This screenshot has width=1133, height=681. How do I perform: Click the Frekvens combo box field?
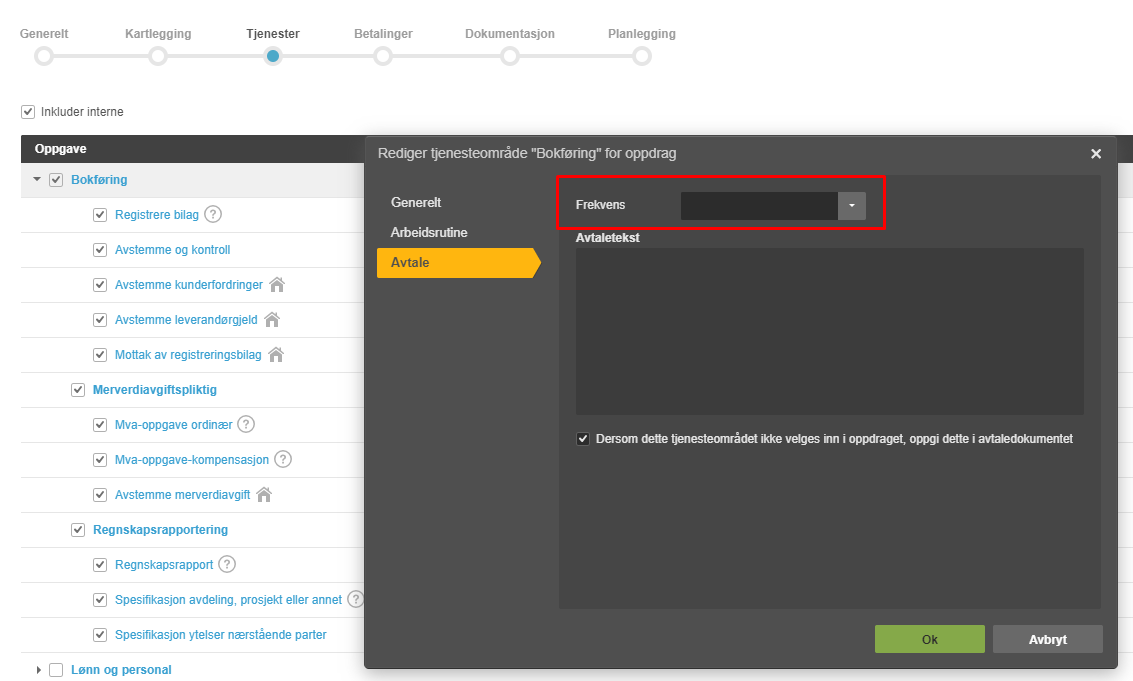pos(759,205)
